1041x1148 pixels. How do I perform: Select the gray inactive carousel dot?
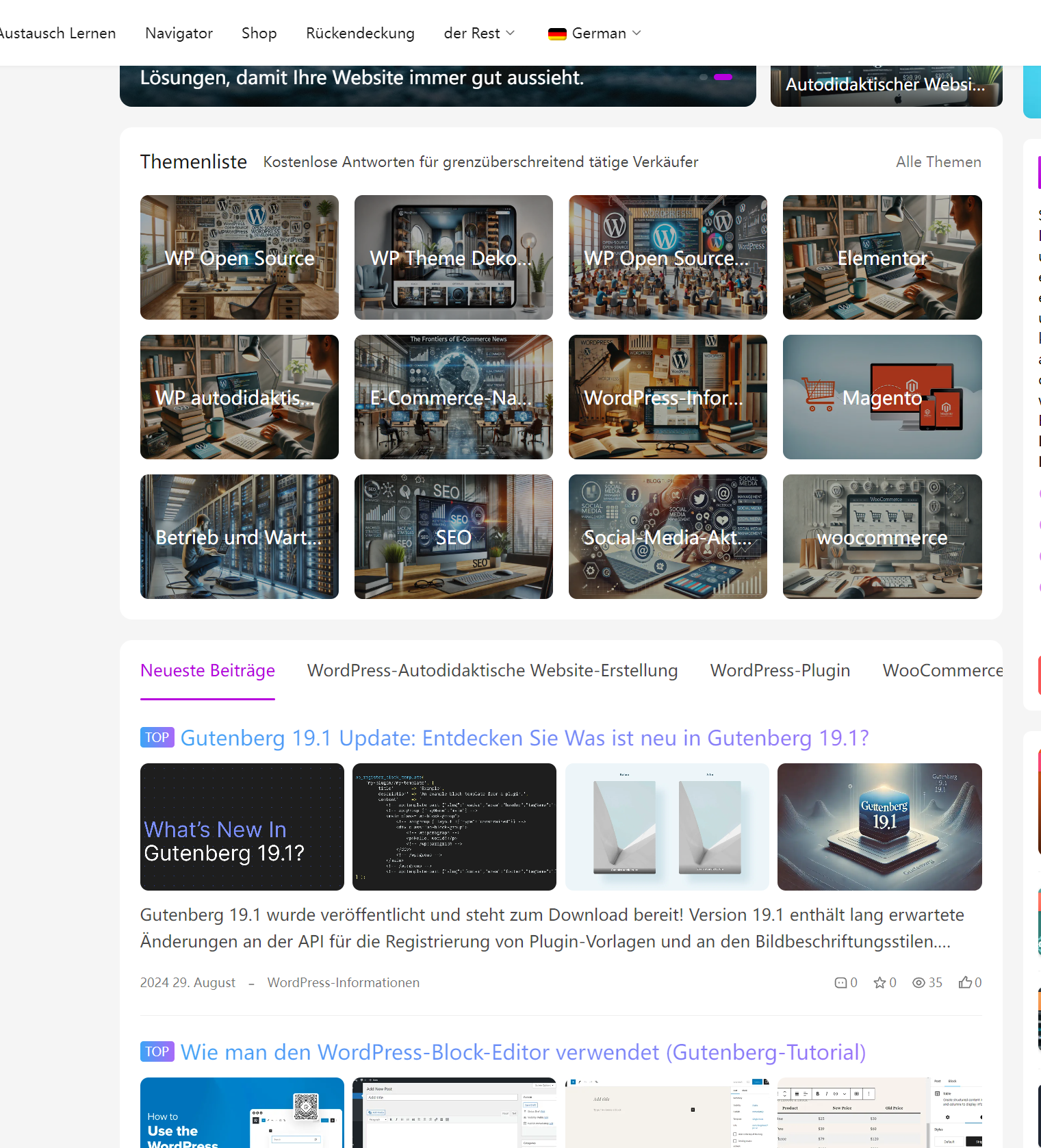704,77
